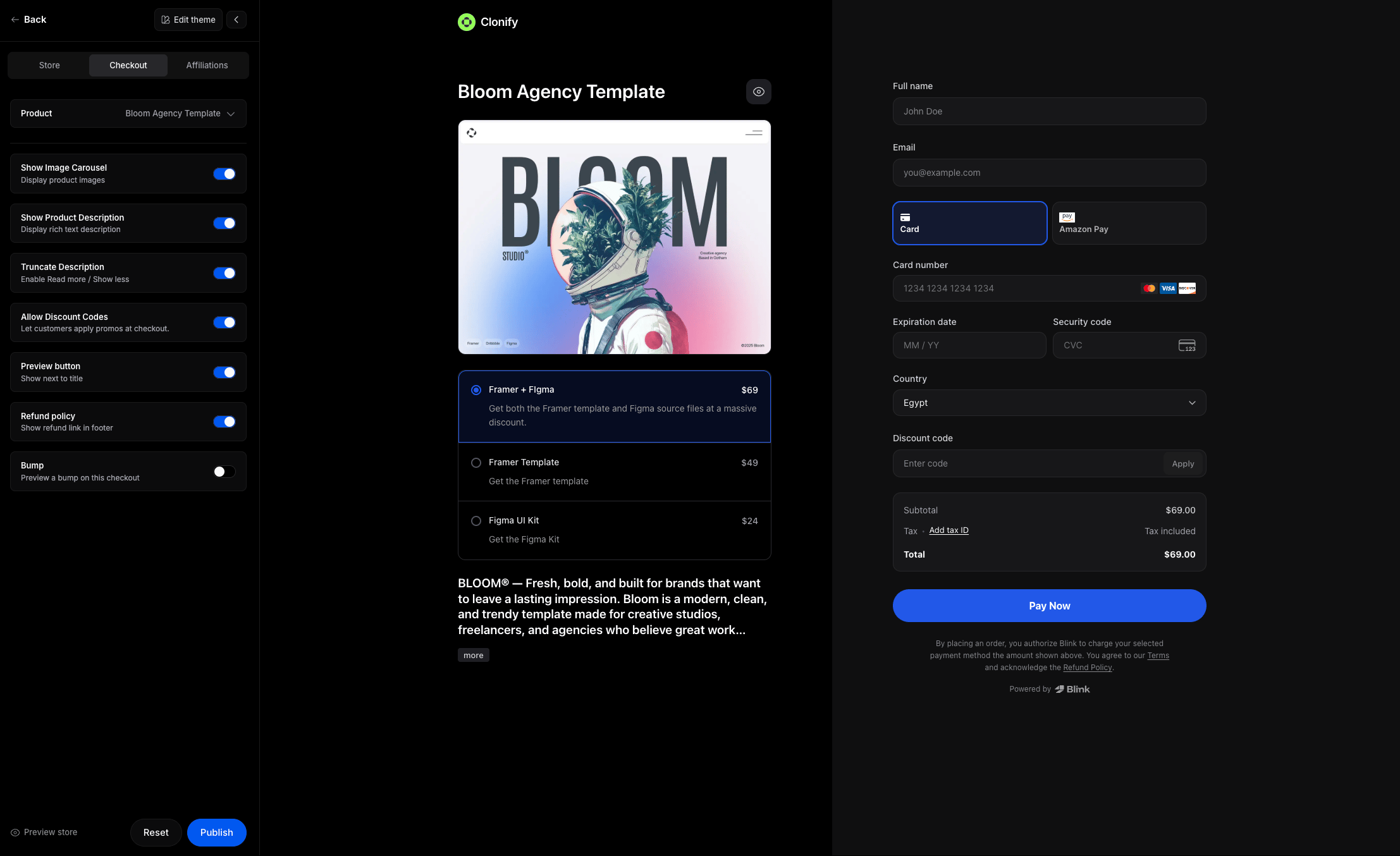Expand description with the more button
The image size is (1400, 856).
click(474, 656)
